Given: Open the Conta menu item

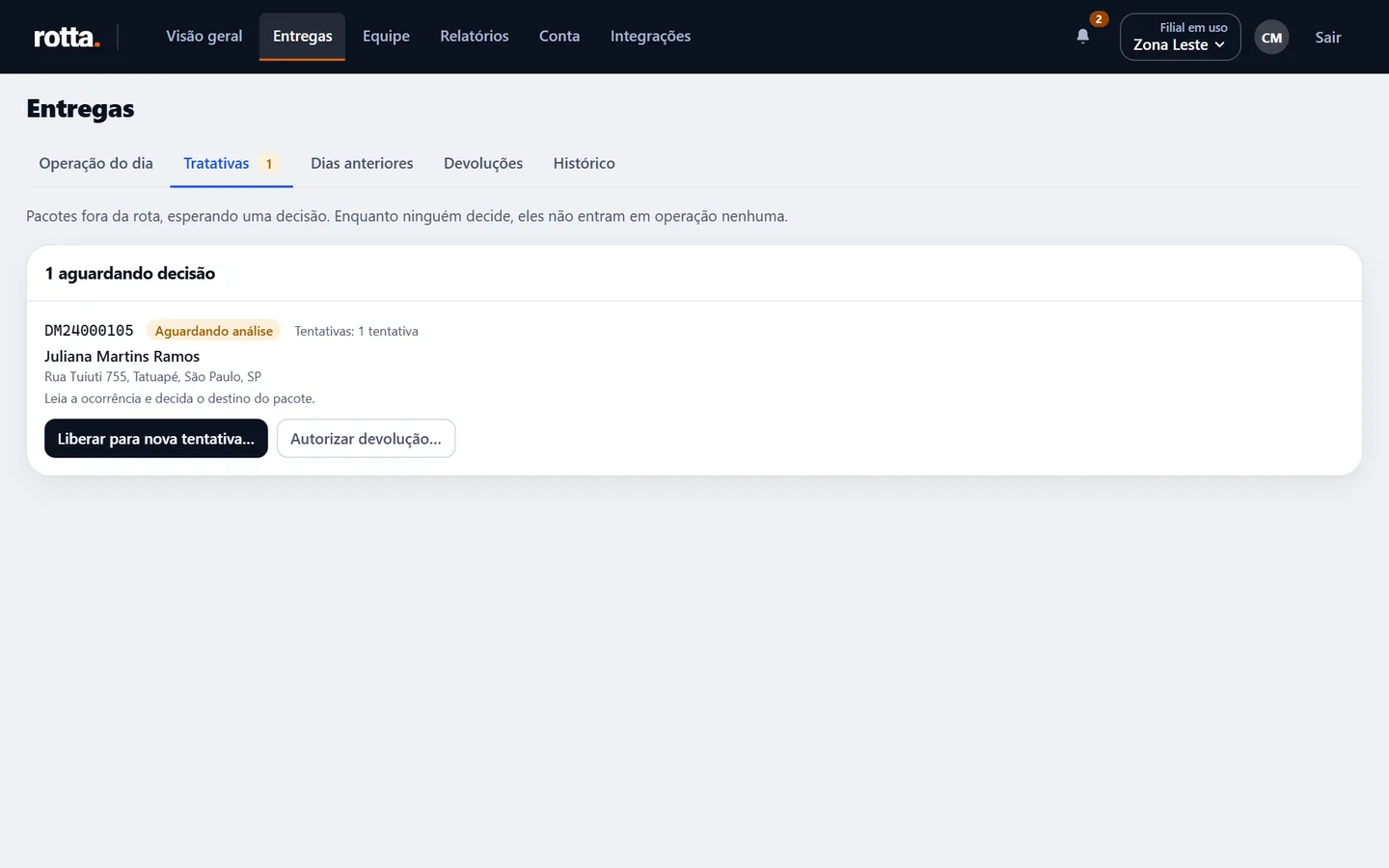Looking at the screenshot, I should click(x=559, y=37).
